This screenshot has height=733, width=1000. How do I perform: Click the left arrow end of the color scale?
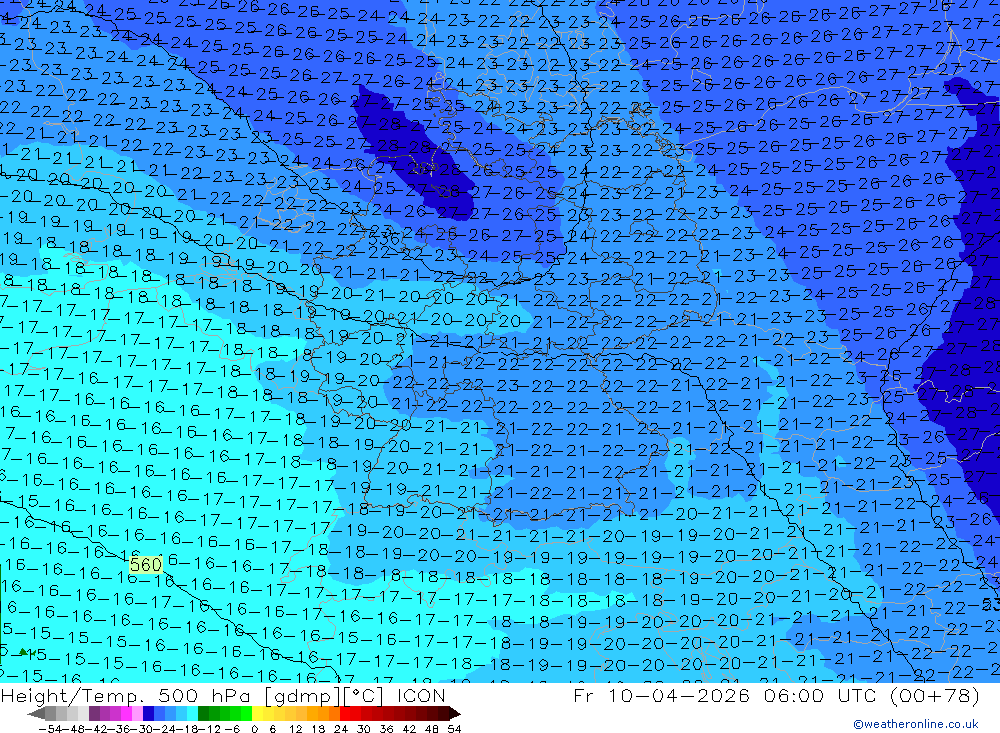pyautogui.click(x=36, y=713)
